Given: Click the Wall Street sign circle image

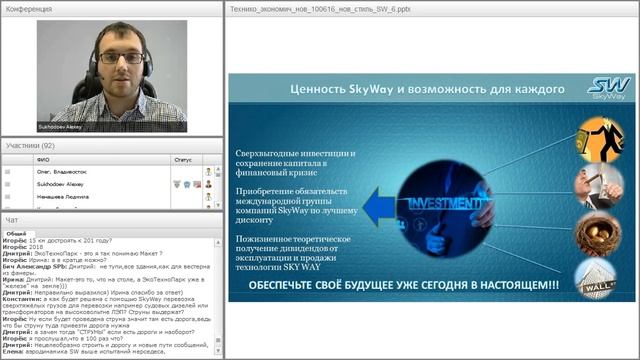Looking at the screenshot, I should tap(596, 278).
